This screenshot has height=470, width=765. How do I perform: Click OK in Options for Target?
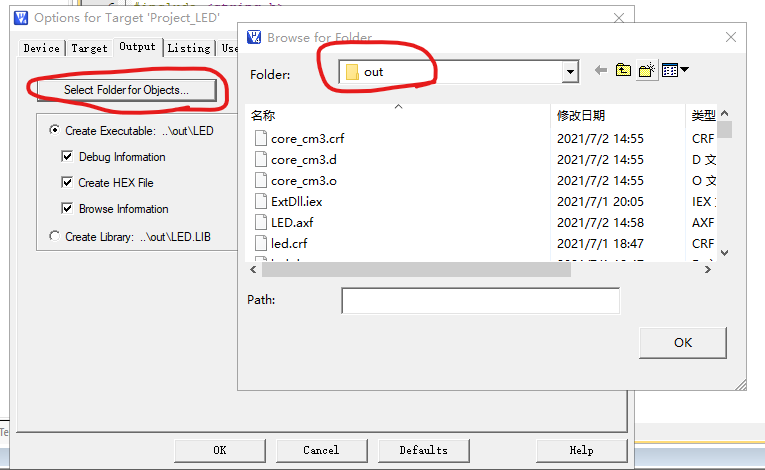point(220,450)
